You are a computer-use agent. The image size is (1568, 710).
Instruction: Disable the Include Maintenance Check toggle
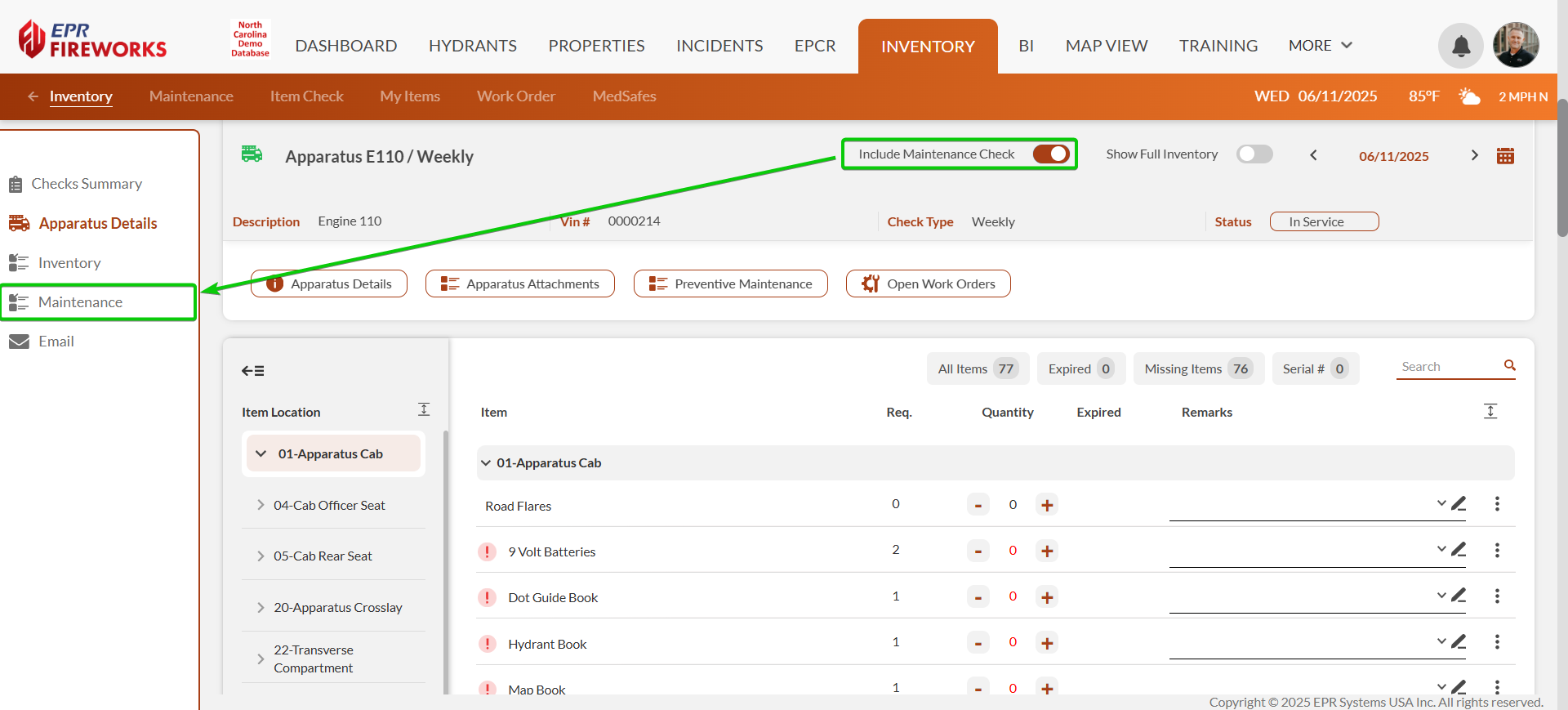(x=1051, y=154)
